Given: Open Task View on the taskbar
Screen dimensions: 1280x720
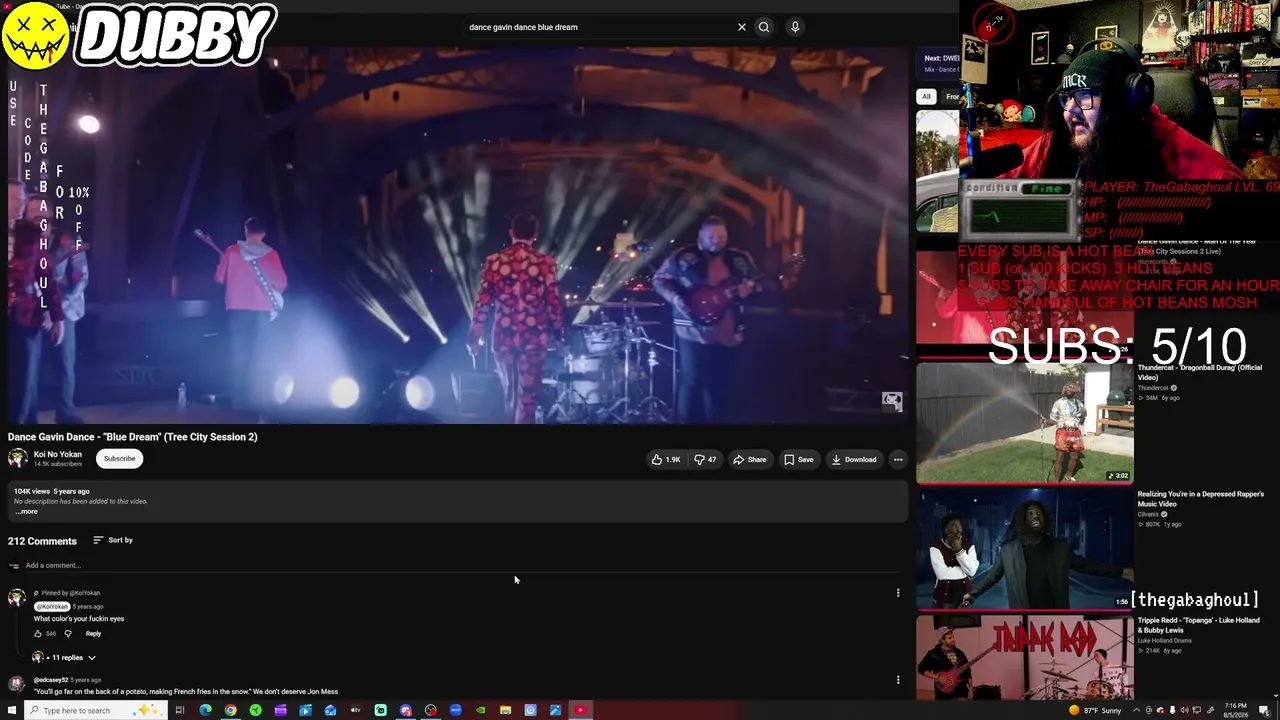Looking at the screenshot, I should point(180,710).
